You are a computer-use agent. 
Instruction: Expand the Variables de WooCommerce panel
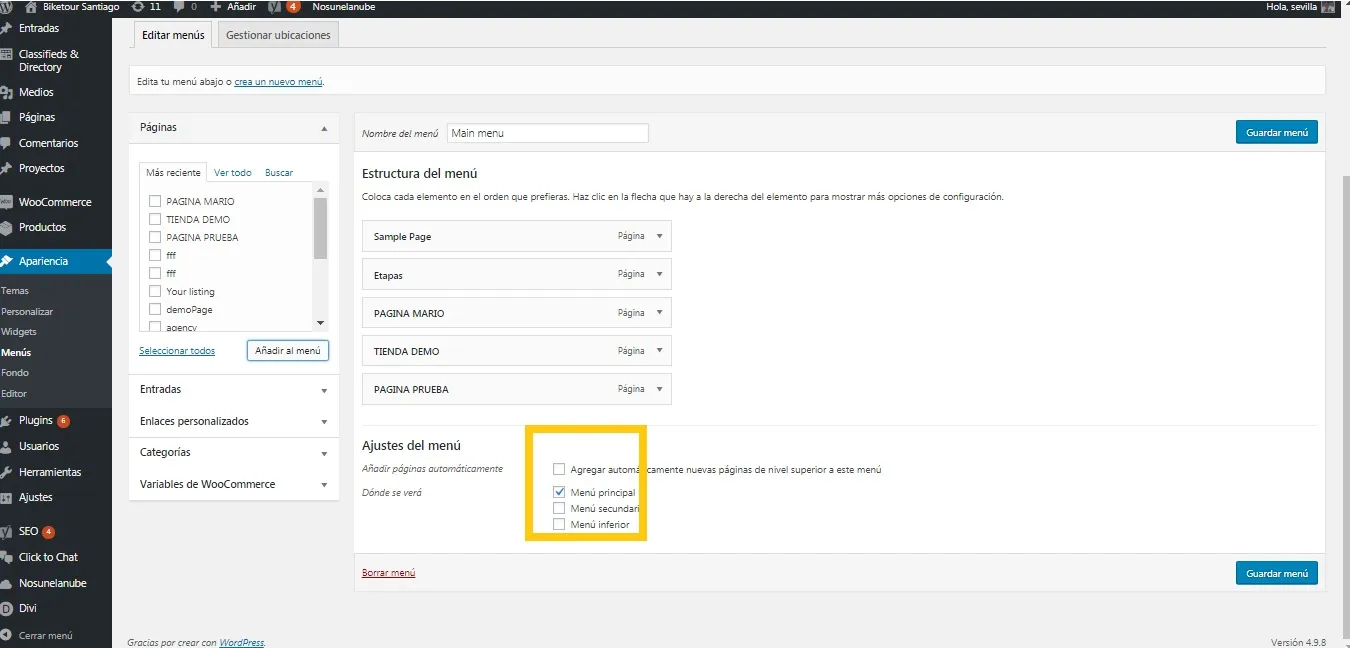(324, 485)
